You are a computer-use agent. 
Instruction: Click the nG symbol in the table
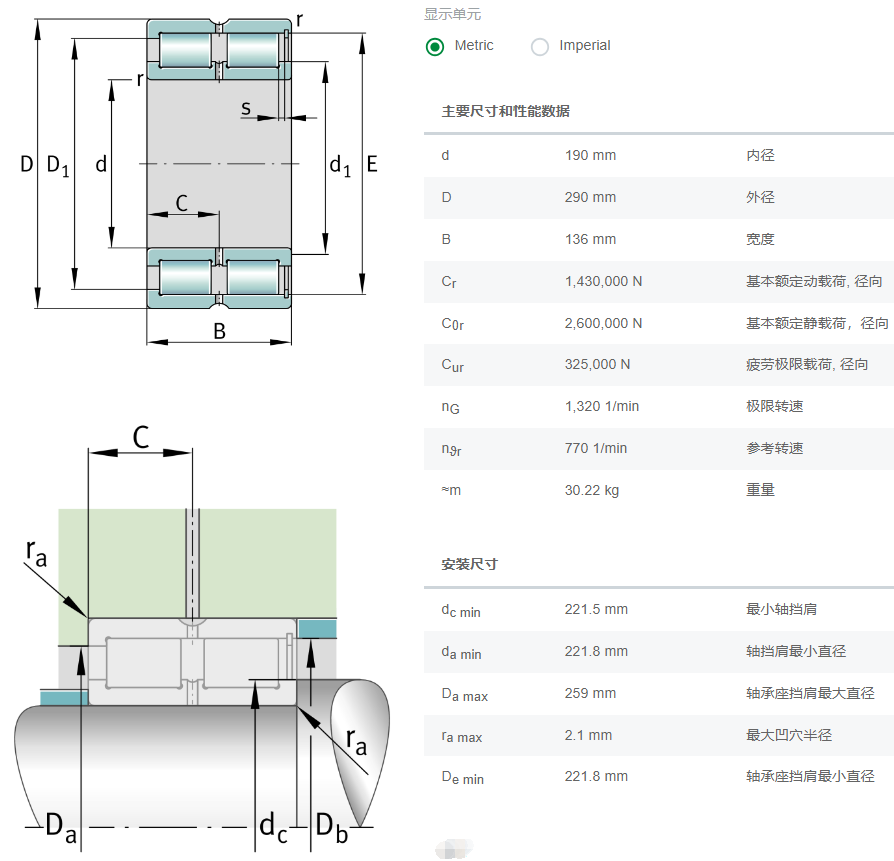click(x=450, y=407)
